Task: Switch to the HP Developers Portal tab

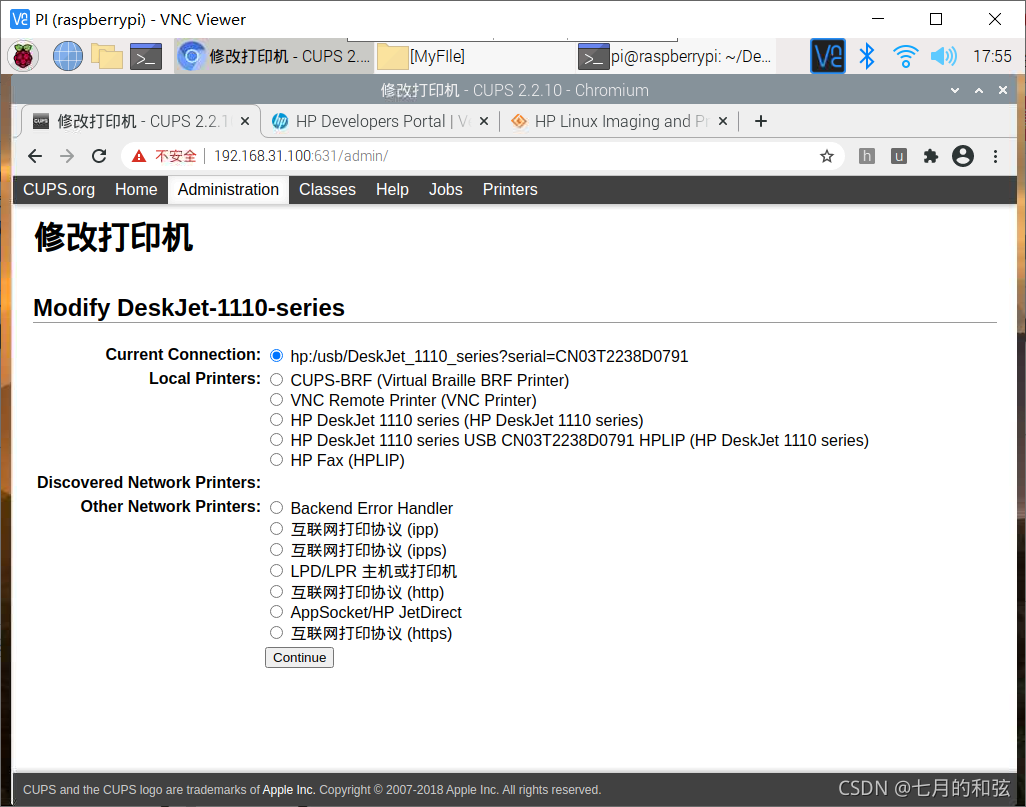Action: pyautogui.click(x=381, y=121)
